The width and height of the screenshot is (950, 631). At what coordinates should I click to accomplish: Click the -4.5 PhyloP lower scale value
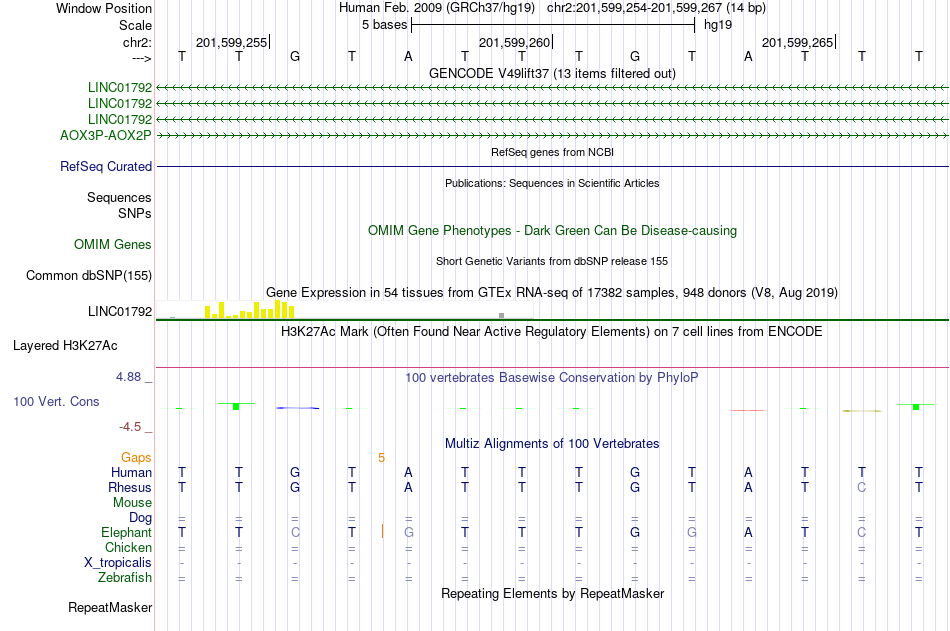130,427
